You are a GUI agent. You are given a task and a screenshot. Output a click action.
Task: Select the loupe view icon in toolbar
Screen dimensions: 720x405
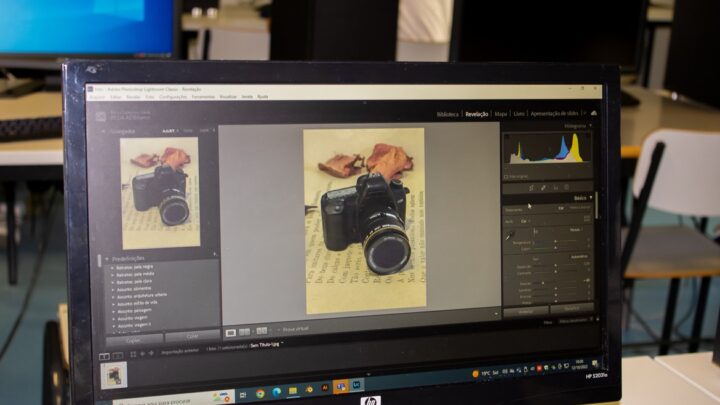coord(231,330)
